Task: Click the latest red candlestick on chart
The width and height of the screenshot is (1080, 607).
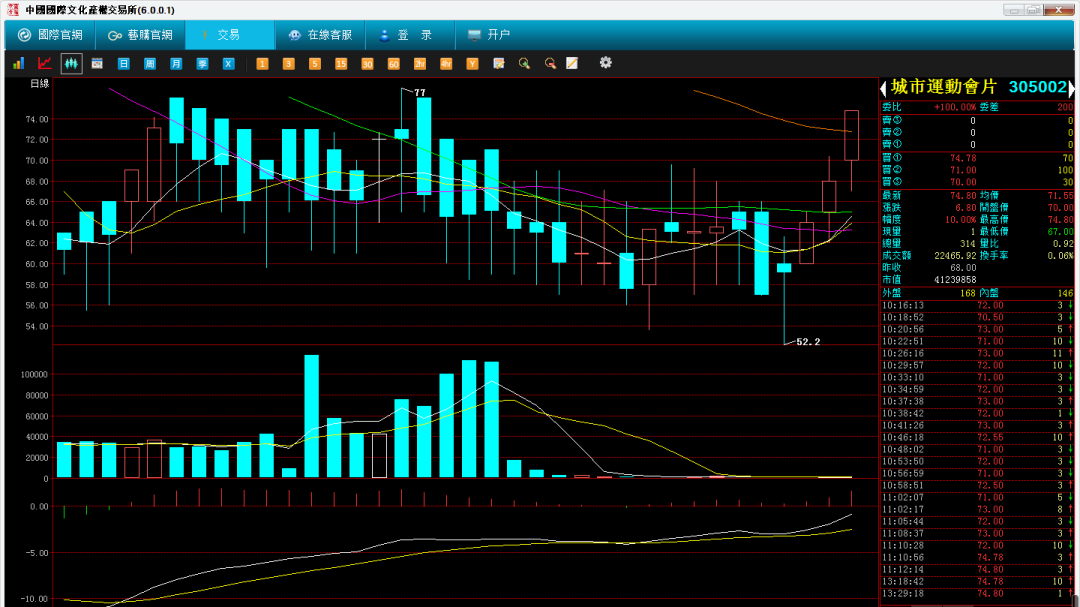Action: coord(851,135)
